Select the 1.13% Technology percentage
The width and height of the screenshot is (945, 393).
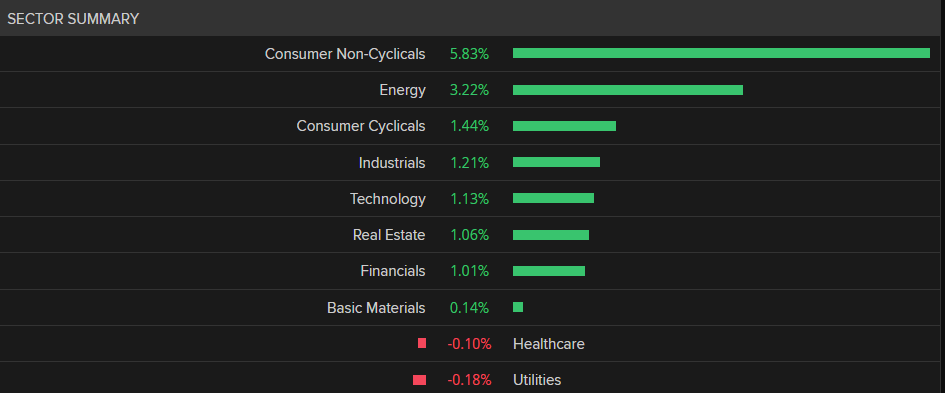(469, 199)
